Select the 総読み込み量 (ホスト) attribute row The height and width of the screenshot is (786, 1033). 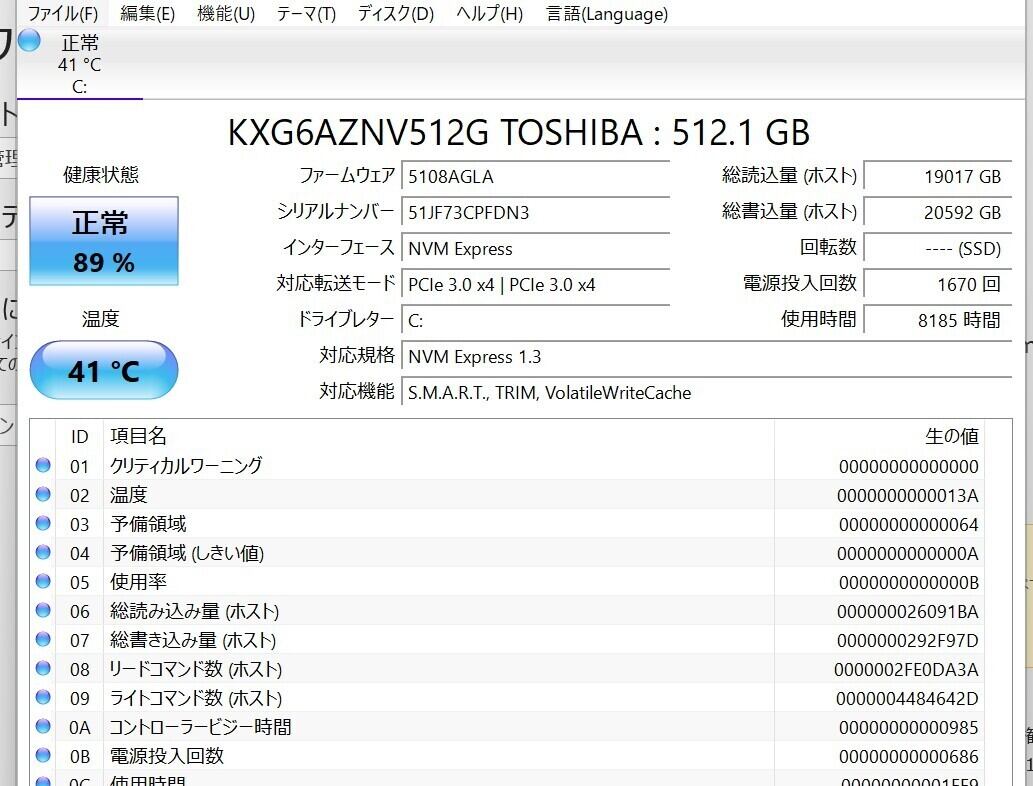click(507, 611)
